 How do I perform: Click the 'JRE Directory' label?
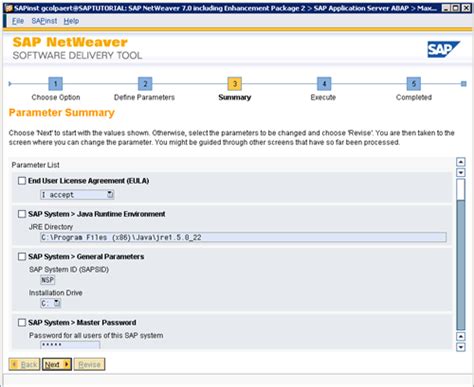(x=51, y=227)
